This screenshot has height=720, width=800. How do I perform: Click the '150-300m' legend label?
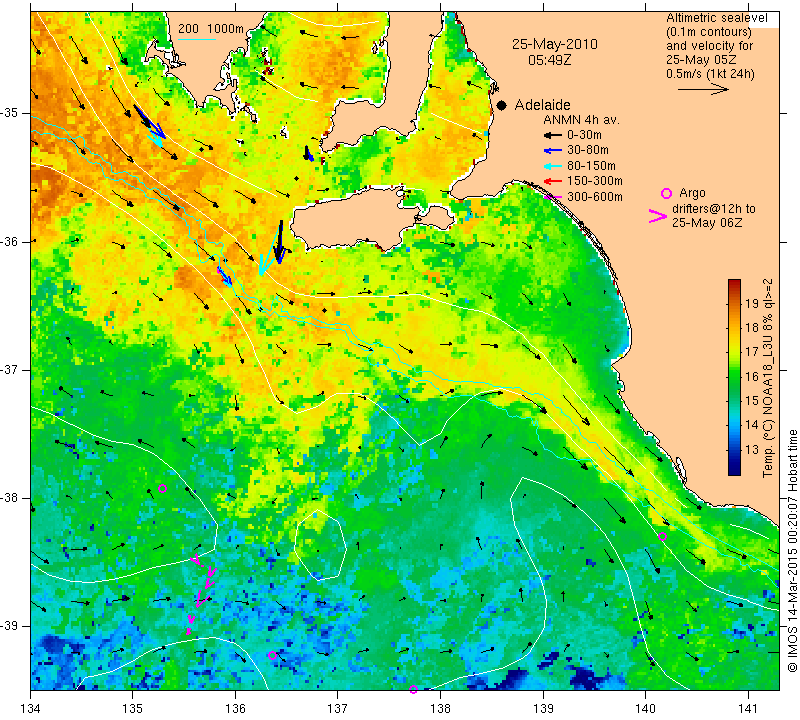coord(594,181)
